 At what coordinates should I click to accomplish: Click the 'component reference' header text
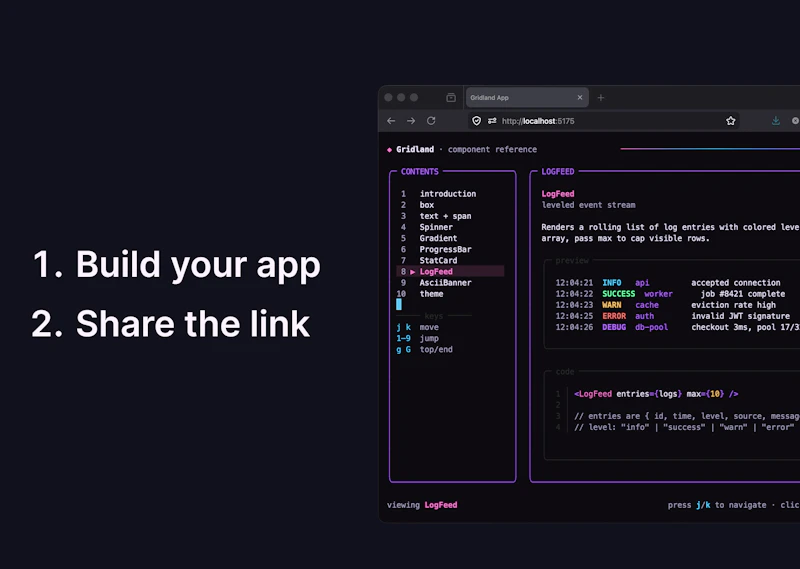coord(492,150)
